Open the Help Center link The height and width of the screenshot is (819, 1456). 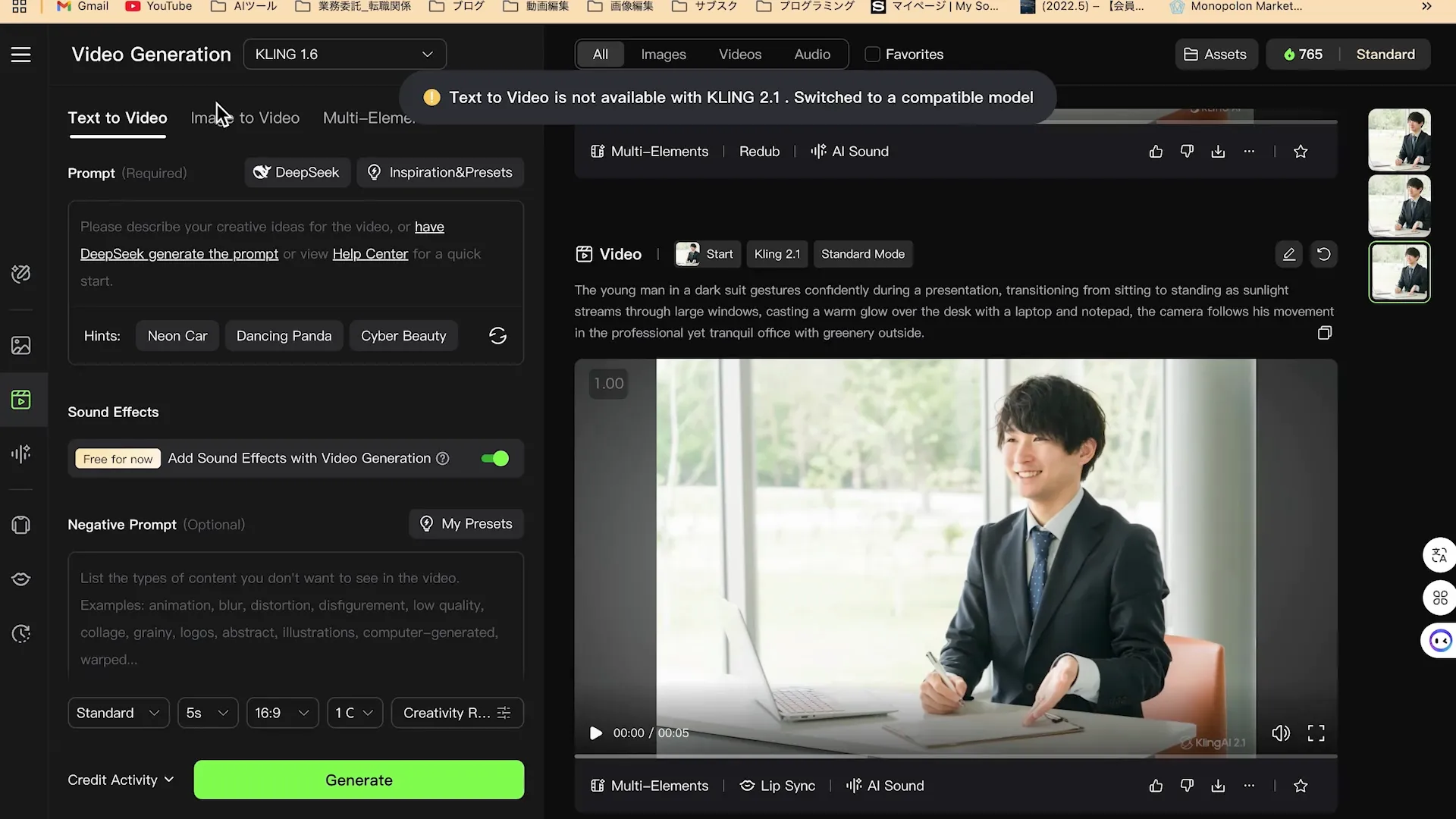pos(370,254)
